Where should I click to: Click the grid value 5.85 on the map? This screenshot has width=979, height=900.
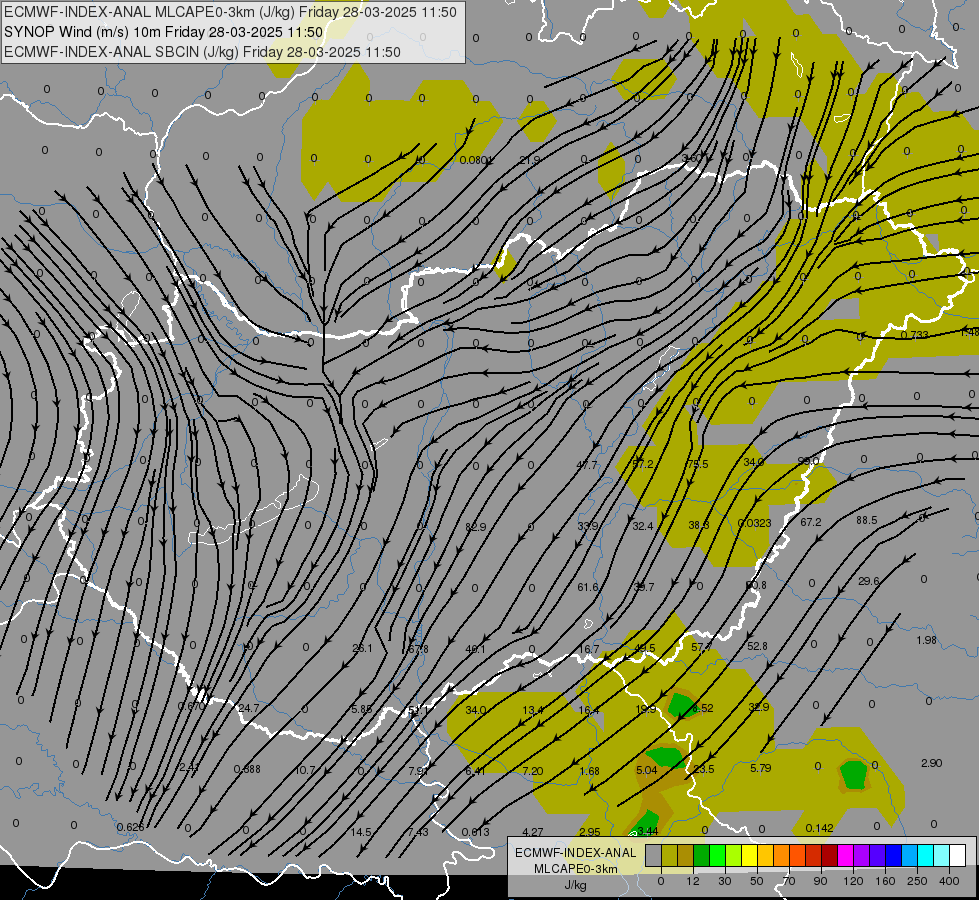(362, 709)
